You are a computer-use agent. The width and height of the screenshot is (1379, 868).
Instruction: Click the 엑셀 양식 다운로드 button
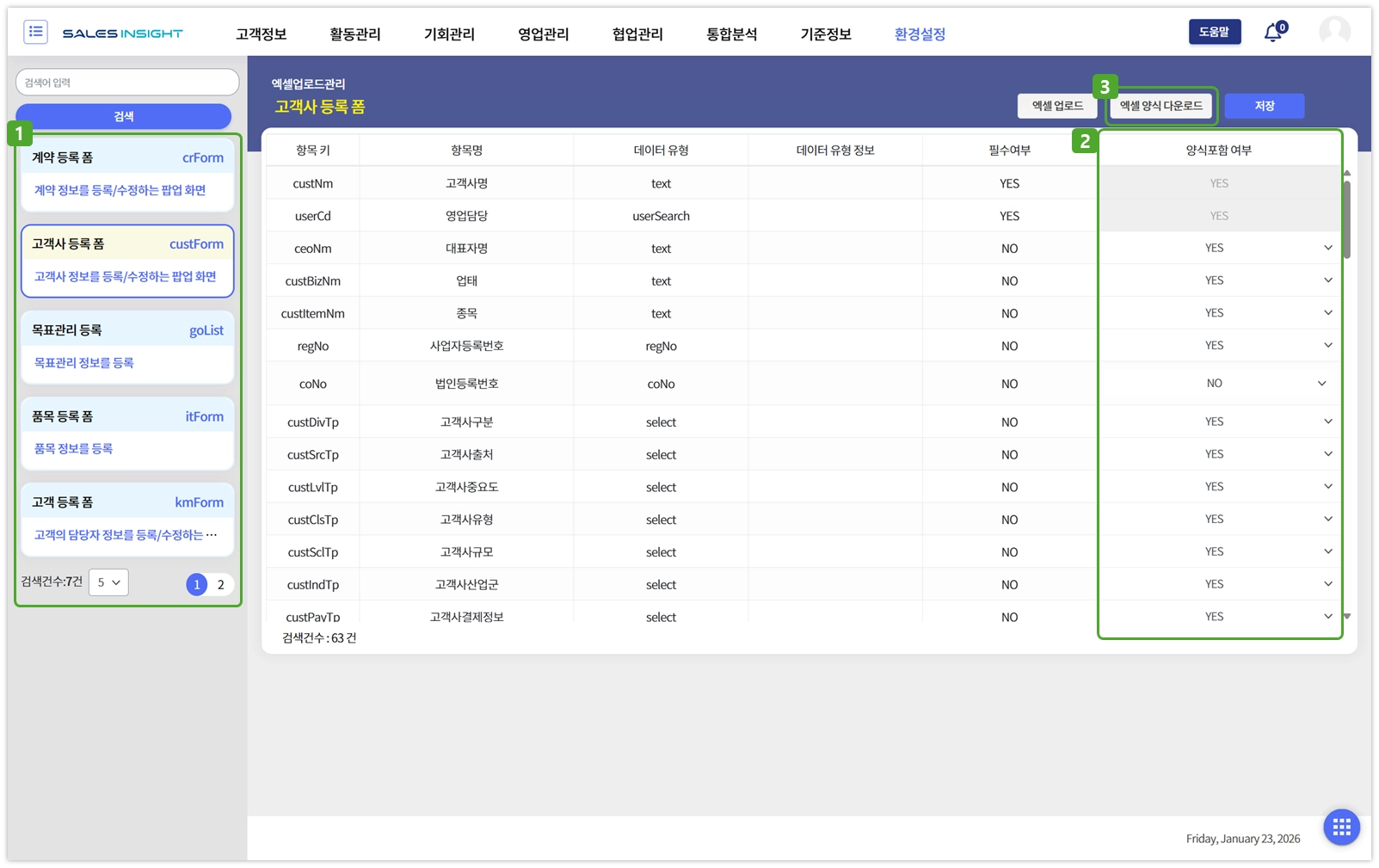click(1161, 106)
